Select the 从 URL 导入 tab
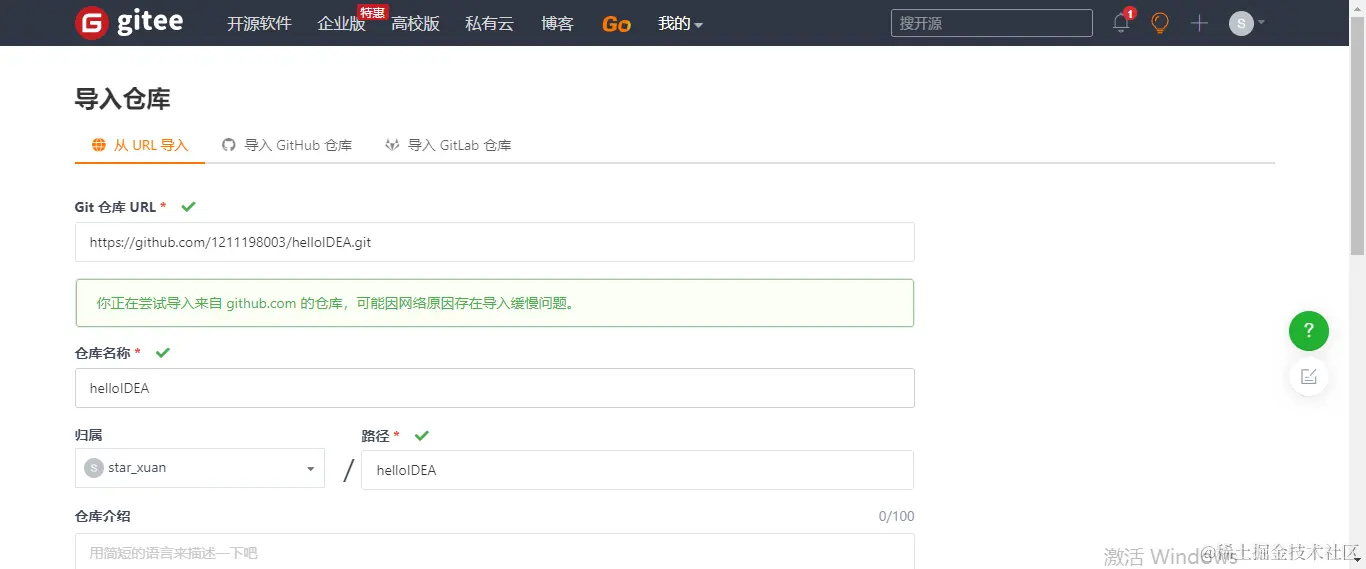The image size is (1366, 569). point(140,145)
